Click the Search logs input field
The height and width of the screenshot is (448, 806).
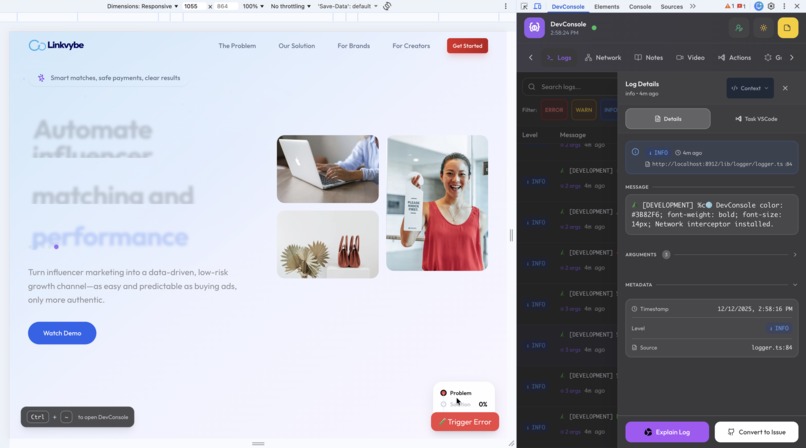571,87
